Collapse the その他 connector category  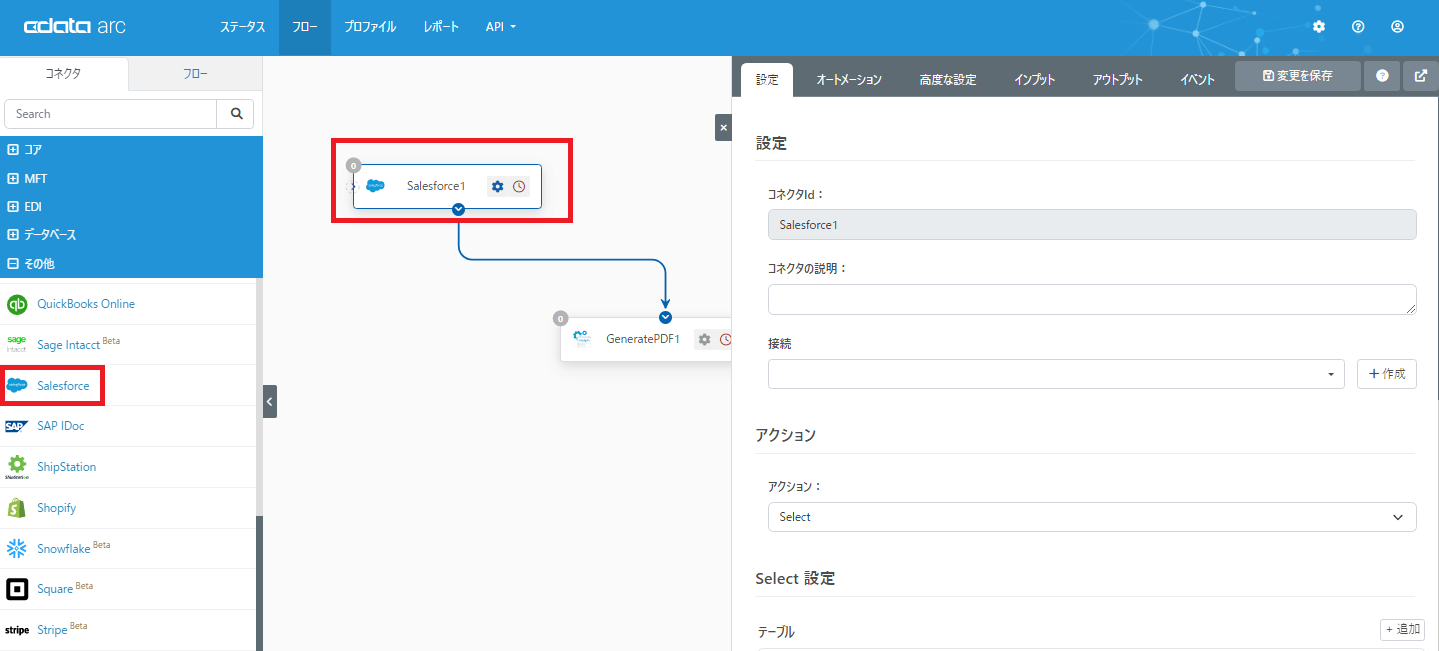point(14,264)
